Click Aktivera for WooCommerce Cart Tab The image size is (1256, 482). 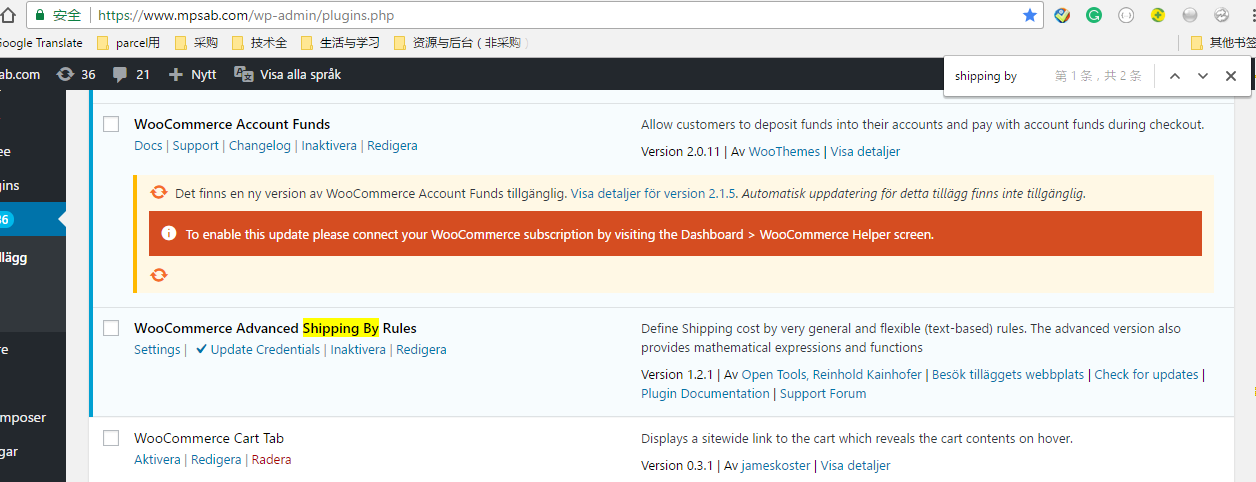click(157, 460)
